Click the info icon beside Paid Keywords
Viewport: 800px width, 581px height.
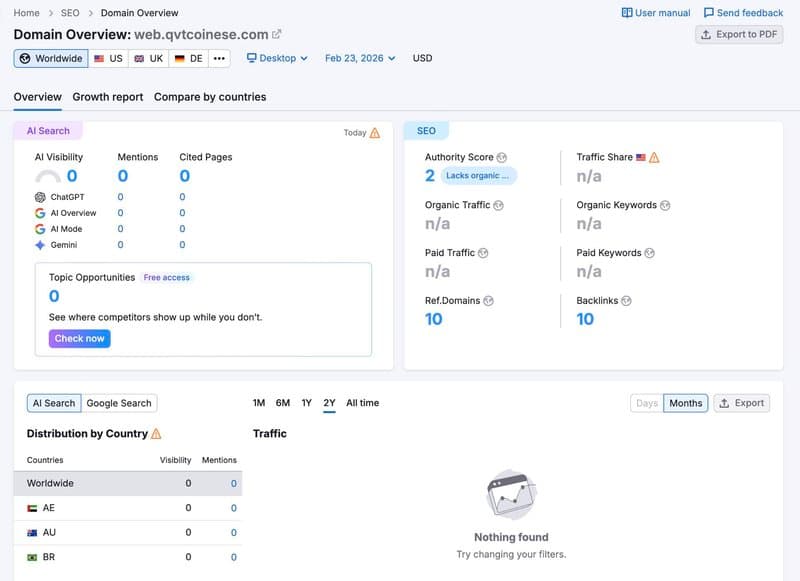pos(649,253)
